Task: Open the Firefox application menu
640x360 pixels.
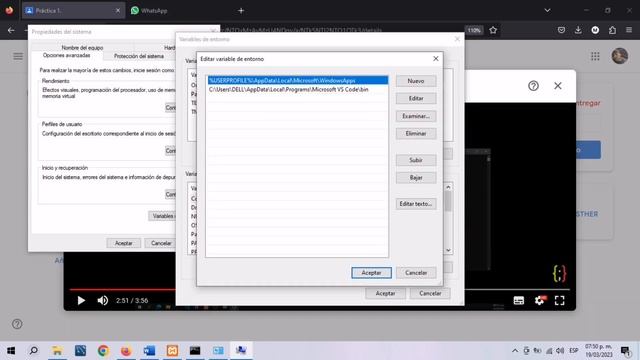Action: pos(629,30)
